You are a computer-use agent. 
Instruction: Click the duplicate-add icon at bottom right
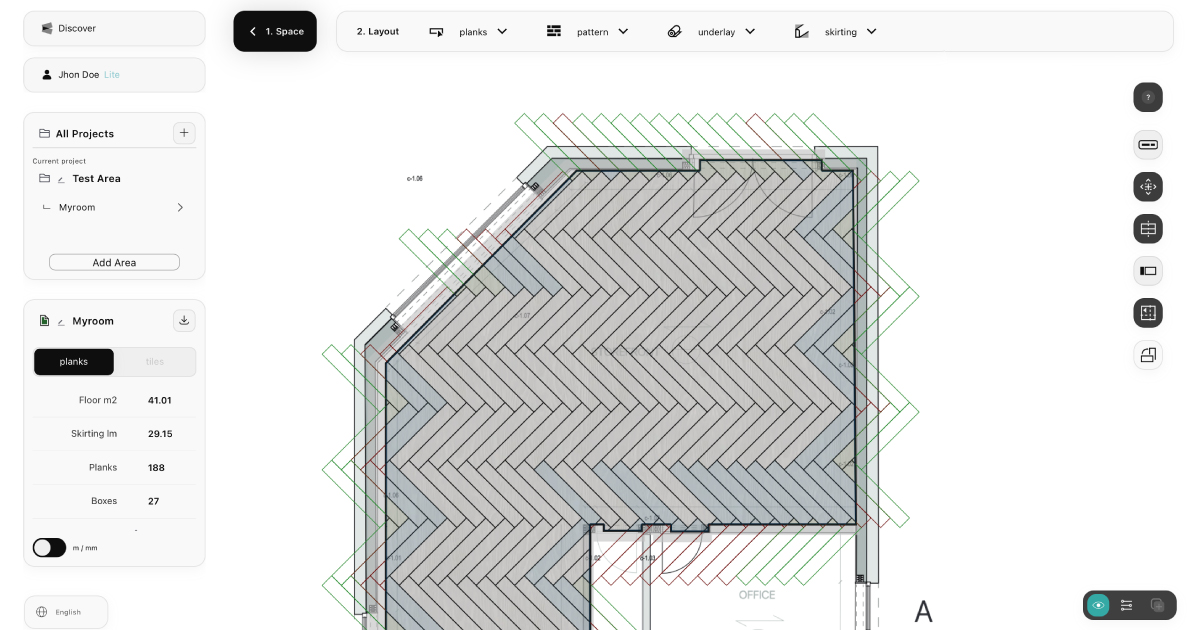pyautogui.click(x=1157, y=605)
